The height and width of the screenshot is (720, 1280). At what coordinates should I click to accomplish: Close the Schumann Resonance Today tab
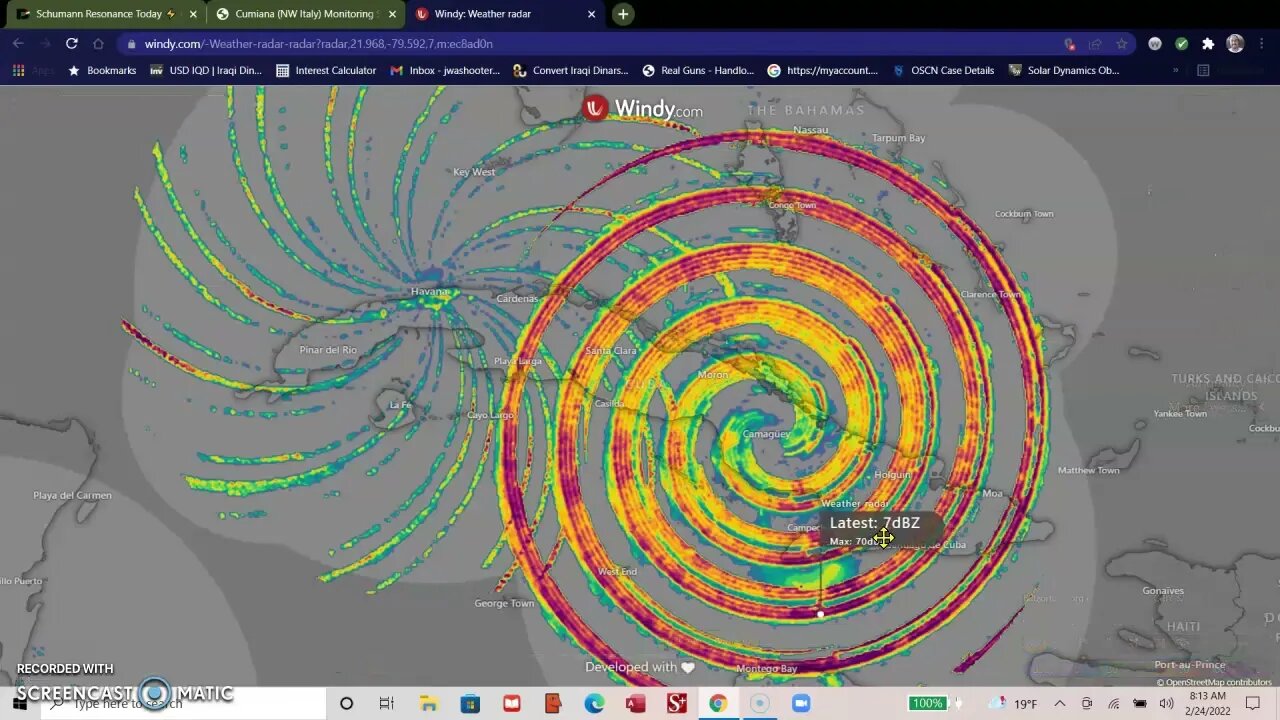point(193,14)
